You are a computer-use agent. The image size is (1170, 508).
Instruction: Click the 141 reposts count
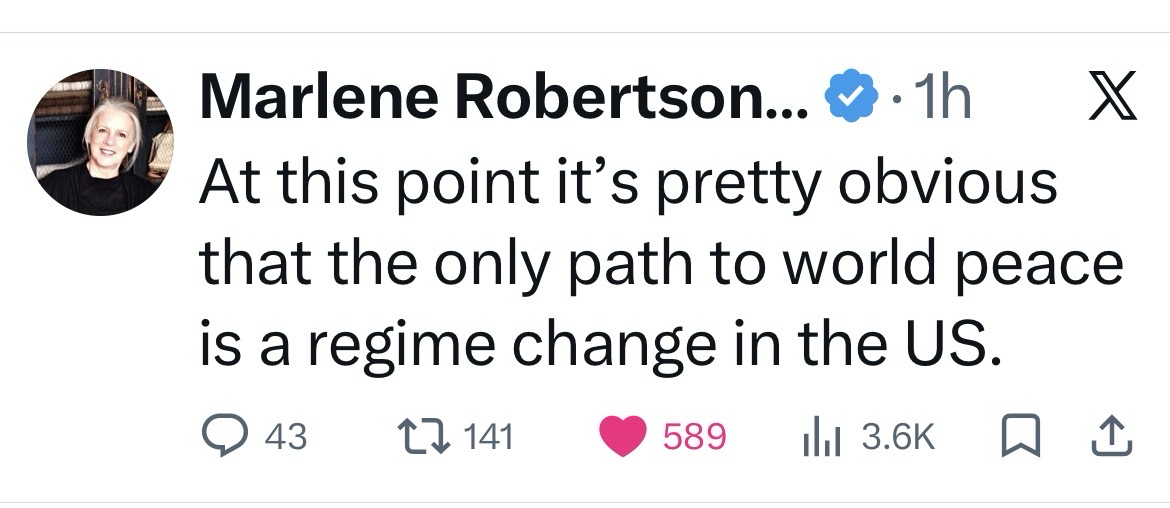[x=489, y=437]
